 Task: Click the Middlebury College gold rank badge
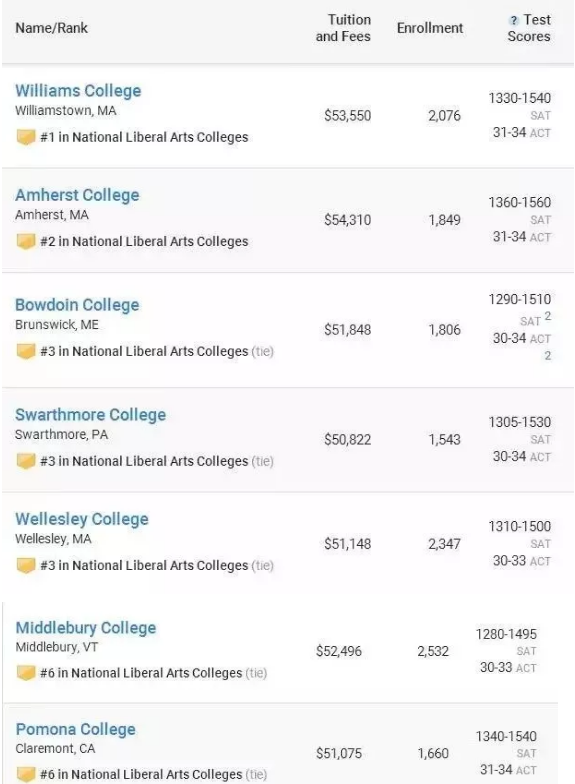pos(26,673)
